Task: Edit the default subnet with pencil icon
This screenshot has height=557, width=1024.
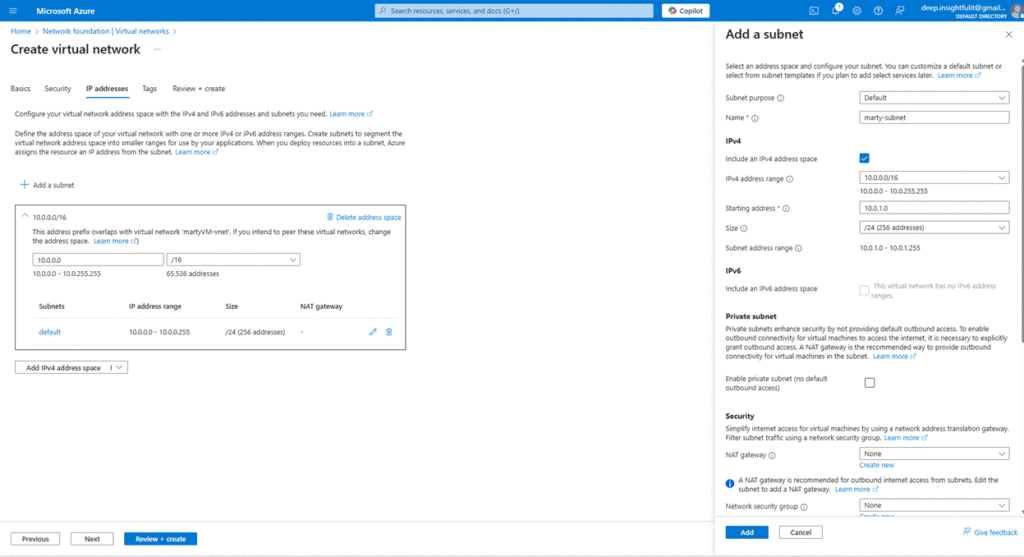Action: pos(373,332)
